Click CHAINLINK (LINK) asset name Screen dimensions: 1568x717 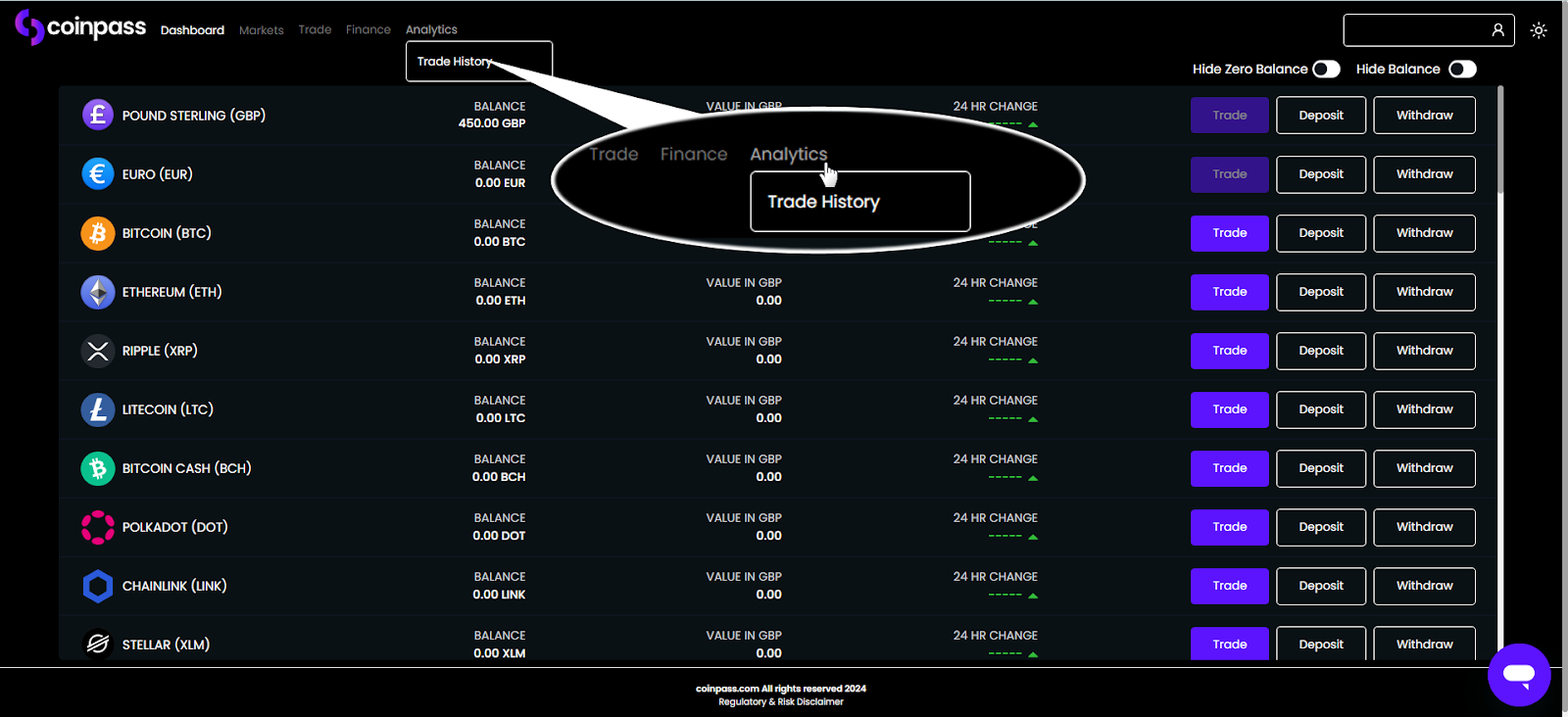pyautogui.click(x=174, y=586)
